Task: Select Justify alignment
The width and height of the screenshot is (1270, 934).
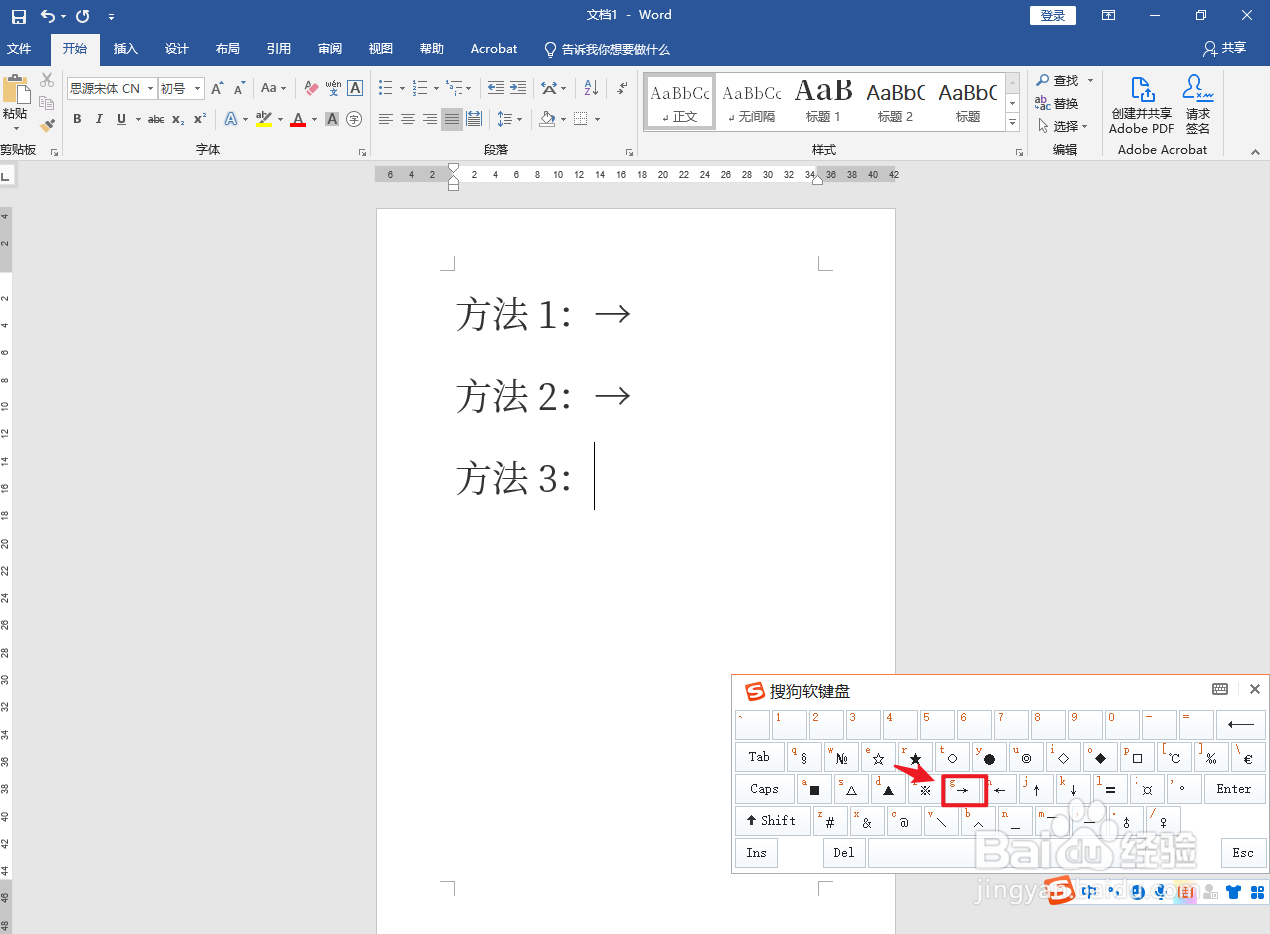Action: (x=452, y=119)
